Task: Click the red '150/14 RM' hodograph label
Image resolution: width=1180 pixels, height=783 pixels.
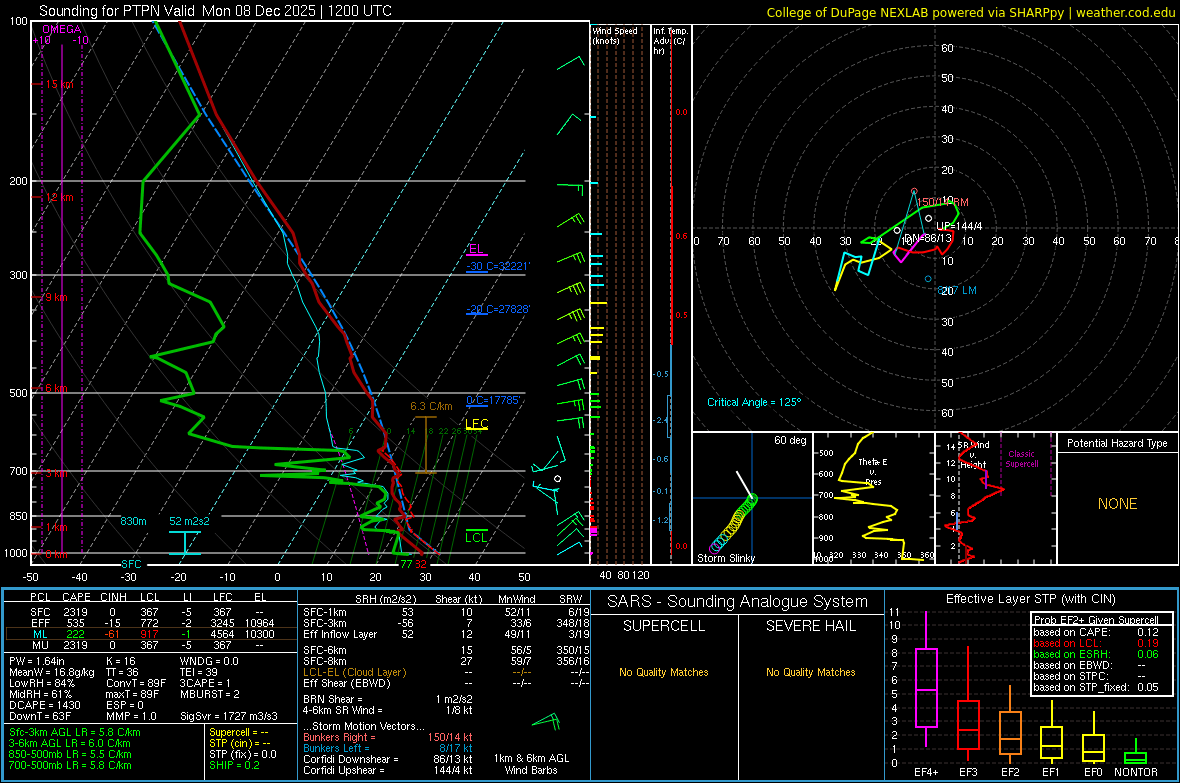Action: 942,203
